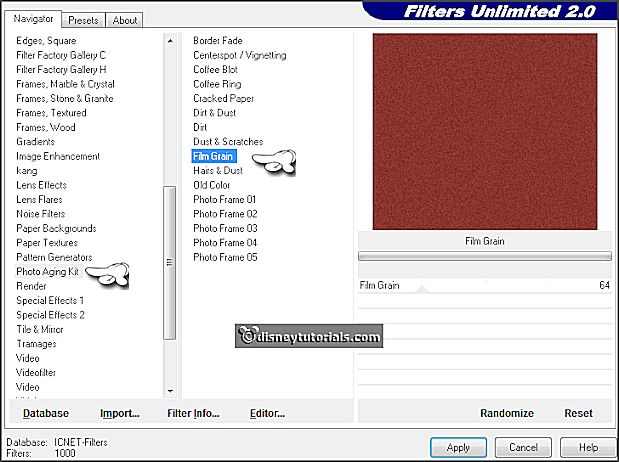Open Filter Info...
This screenshot has width=619, height=462.
tap(193, 413)
